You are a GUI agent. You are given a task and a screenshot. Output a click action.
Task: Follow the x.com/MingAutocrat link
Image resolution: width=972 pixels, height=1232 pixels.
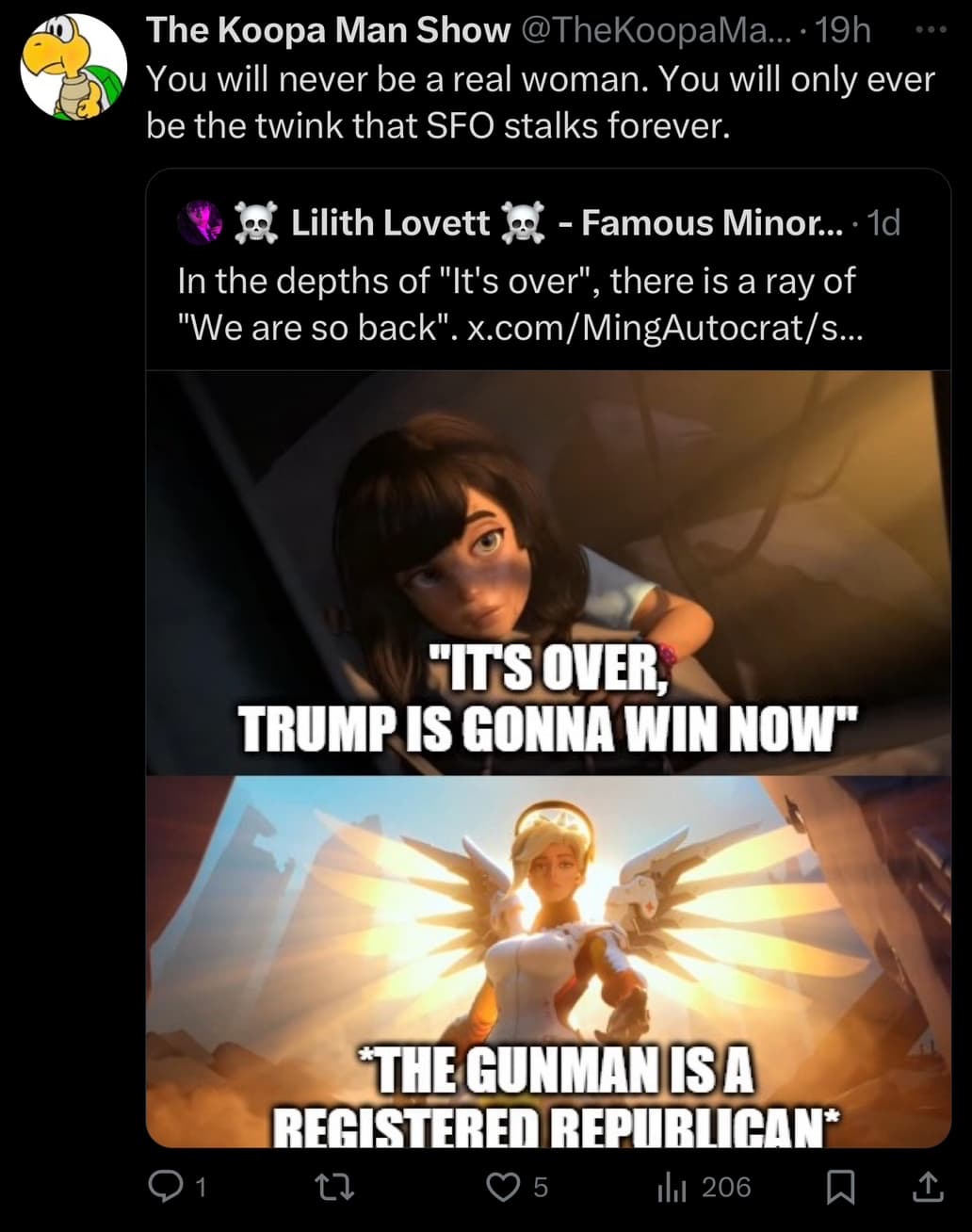pos(664,328)
